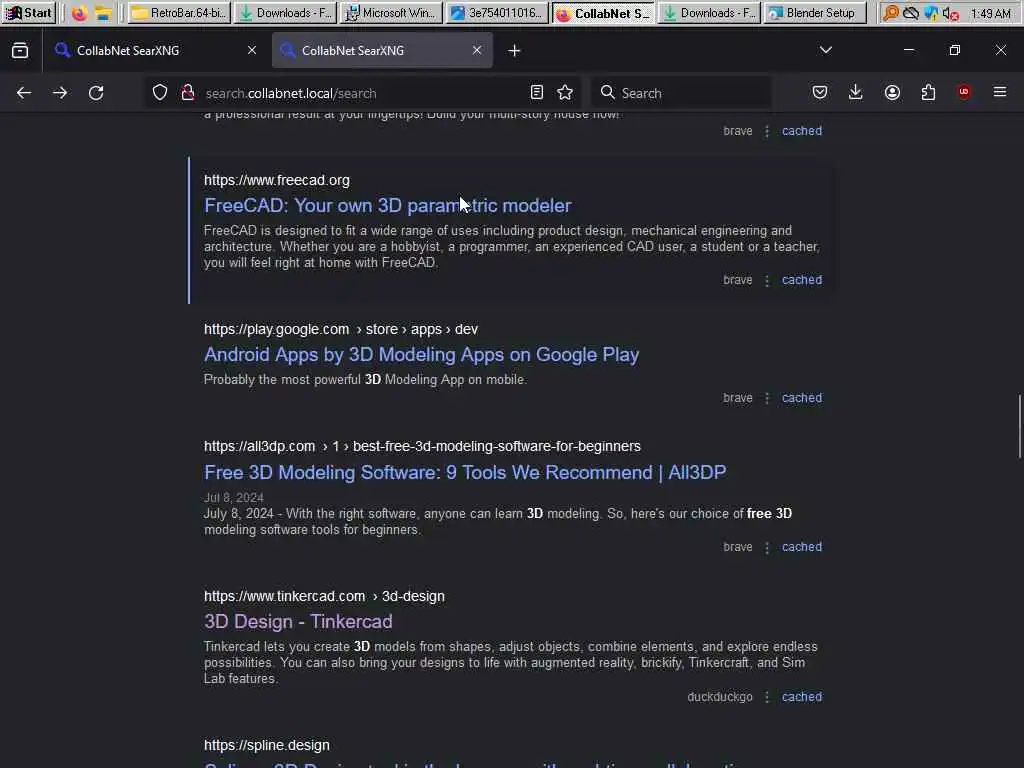The height and width of the screenshot is (768, 1024).
Task: Click the muted volume tray icon
Action: 951,13
